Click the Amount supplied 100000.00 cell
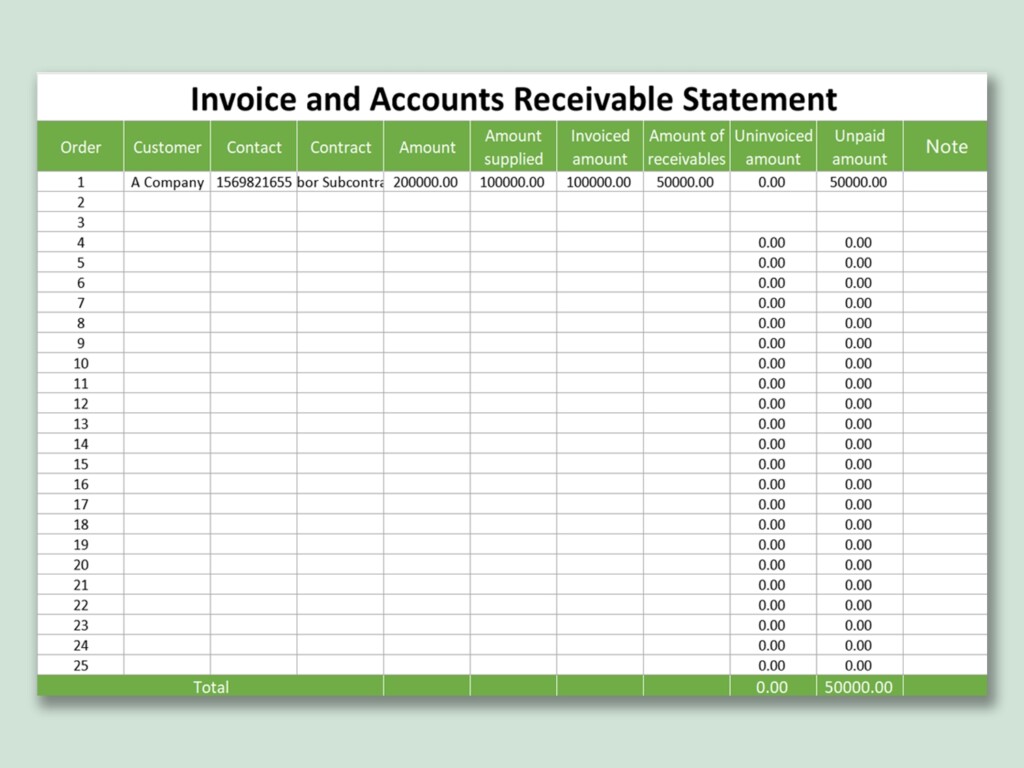This screenshot has width=1024, height=768. click(513, 182)
